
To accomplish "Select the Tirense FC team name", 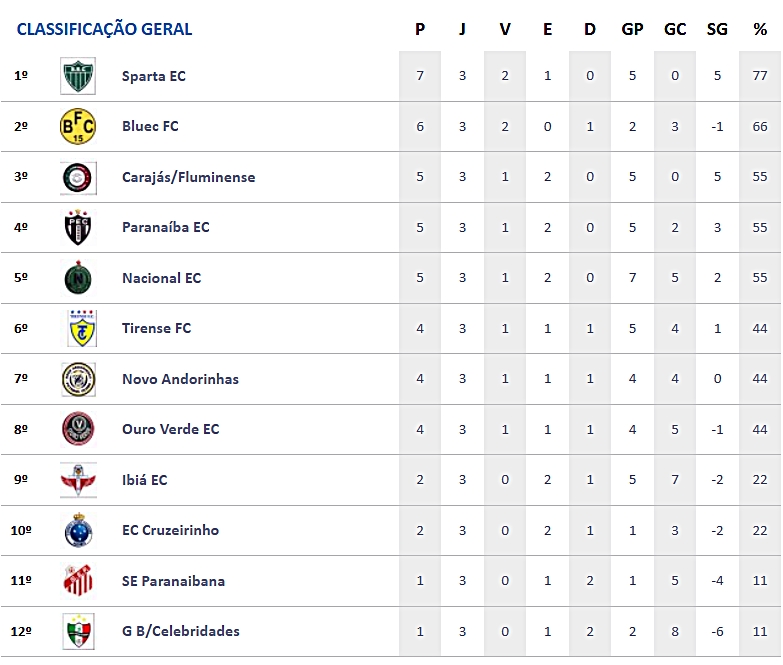I will pyautogui.click(x=156, y=328).
